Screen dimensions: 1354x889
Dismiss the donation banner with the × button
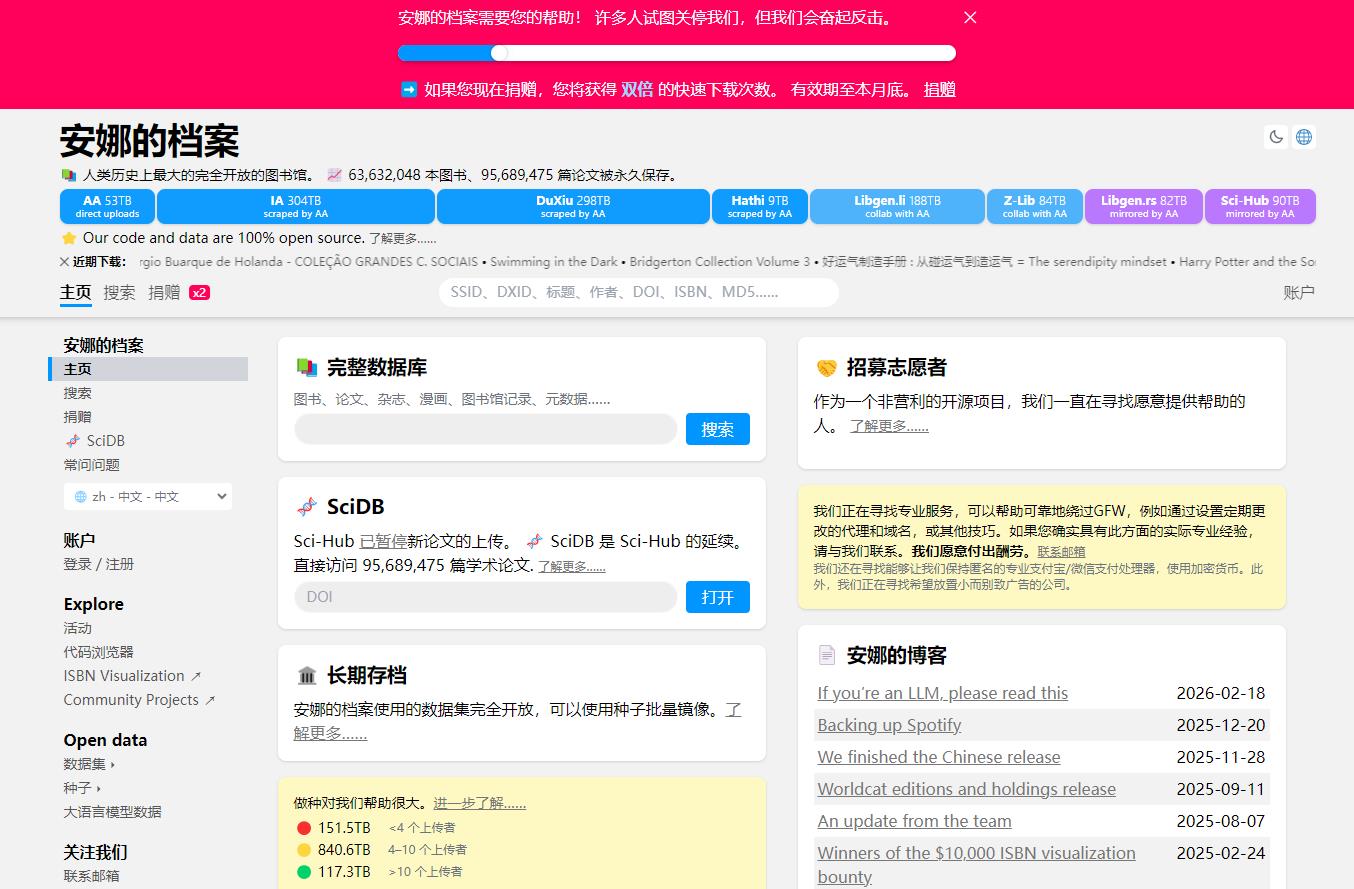[x=968, y=17]
